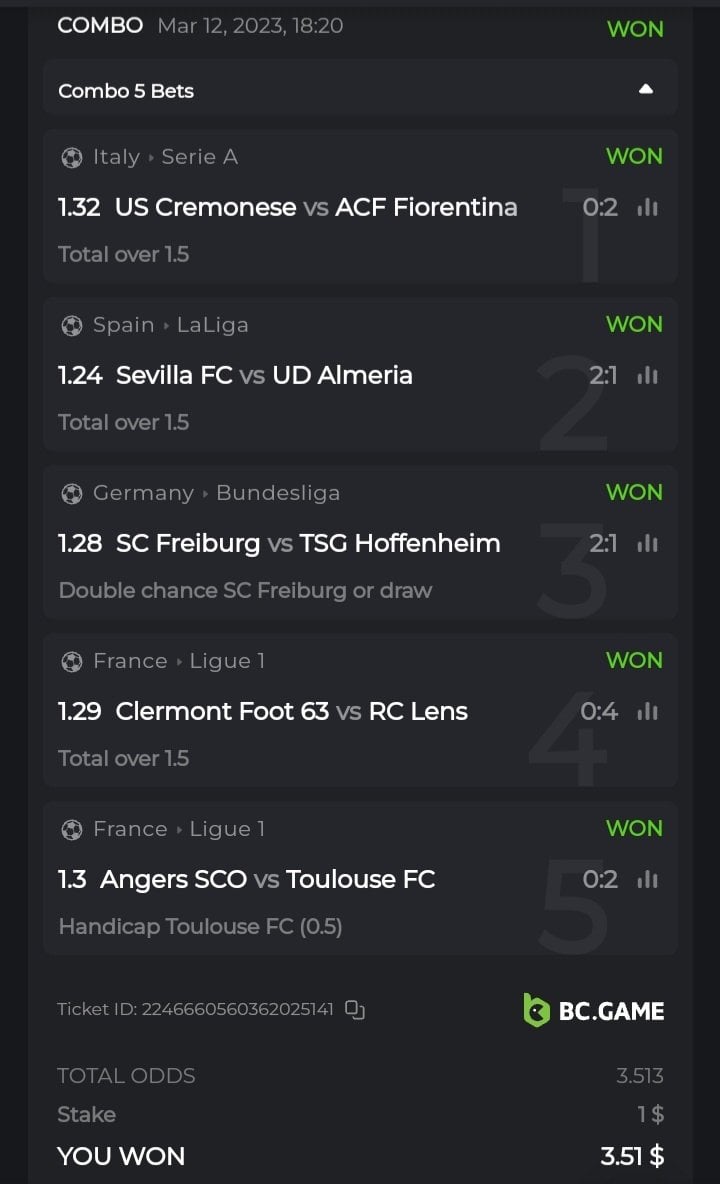Open the US Cremonese vs ACF Fiorentina match
The image size is (720, 1184).
pyautogui.click(x=316, y=207)
